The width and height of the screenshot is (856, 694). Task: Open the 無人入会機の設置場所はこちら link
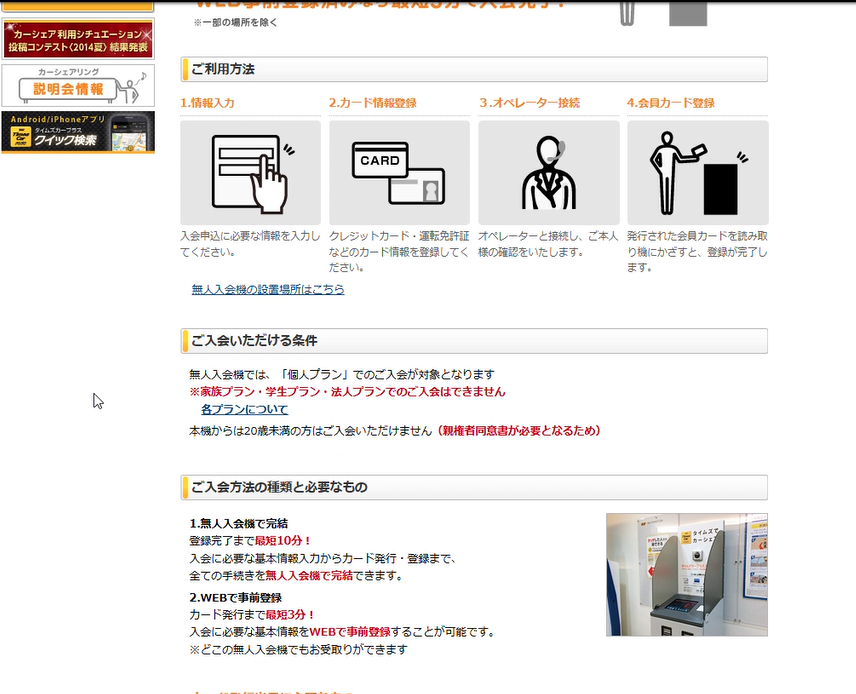(x=268, y=289)
